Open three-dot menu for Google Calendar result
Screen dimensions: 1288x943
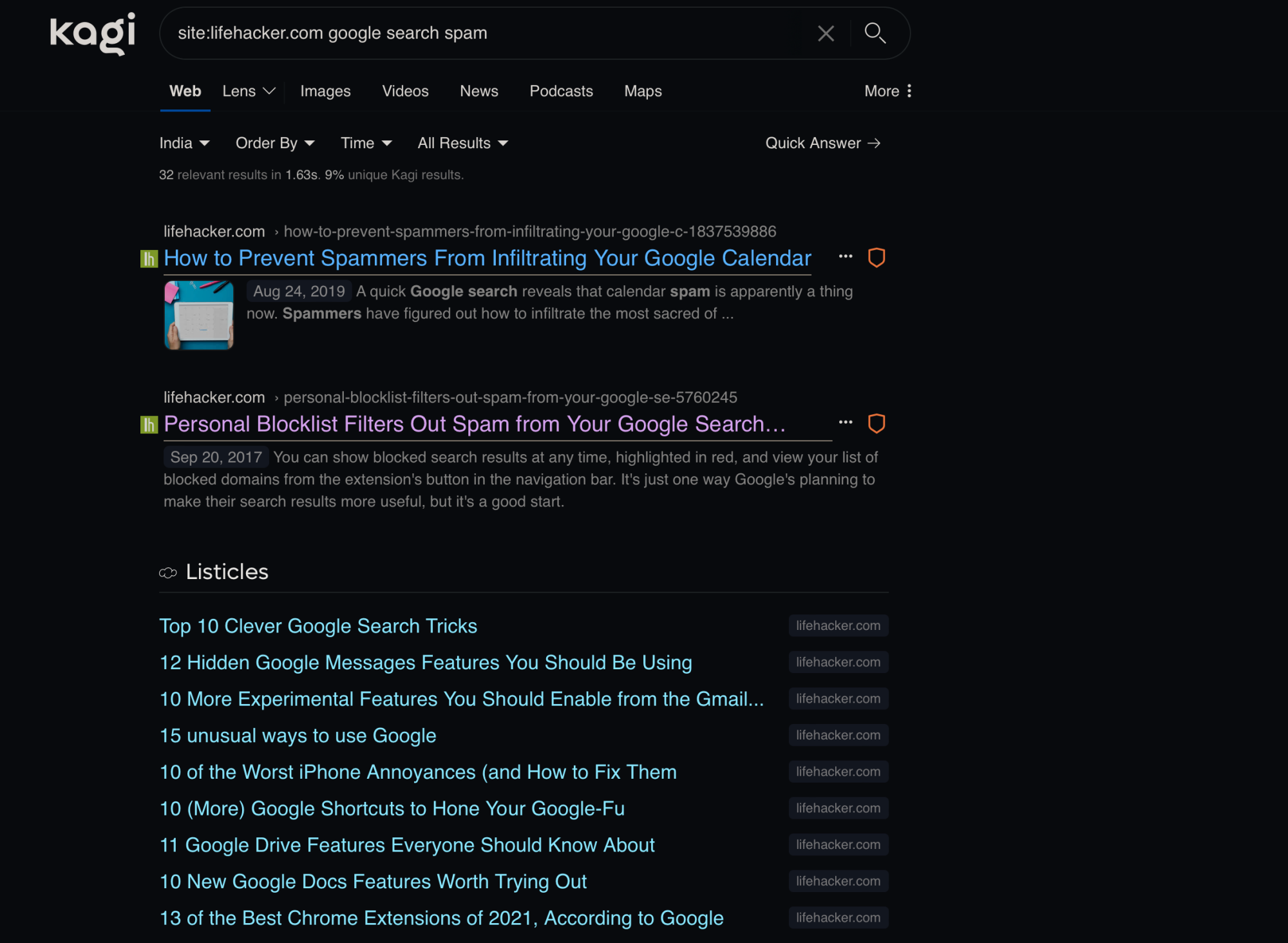click(846, 256)
